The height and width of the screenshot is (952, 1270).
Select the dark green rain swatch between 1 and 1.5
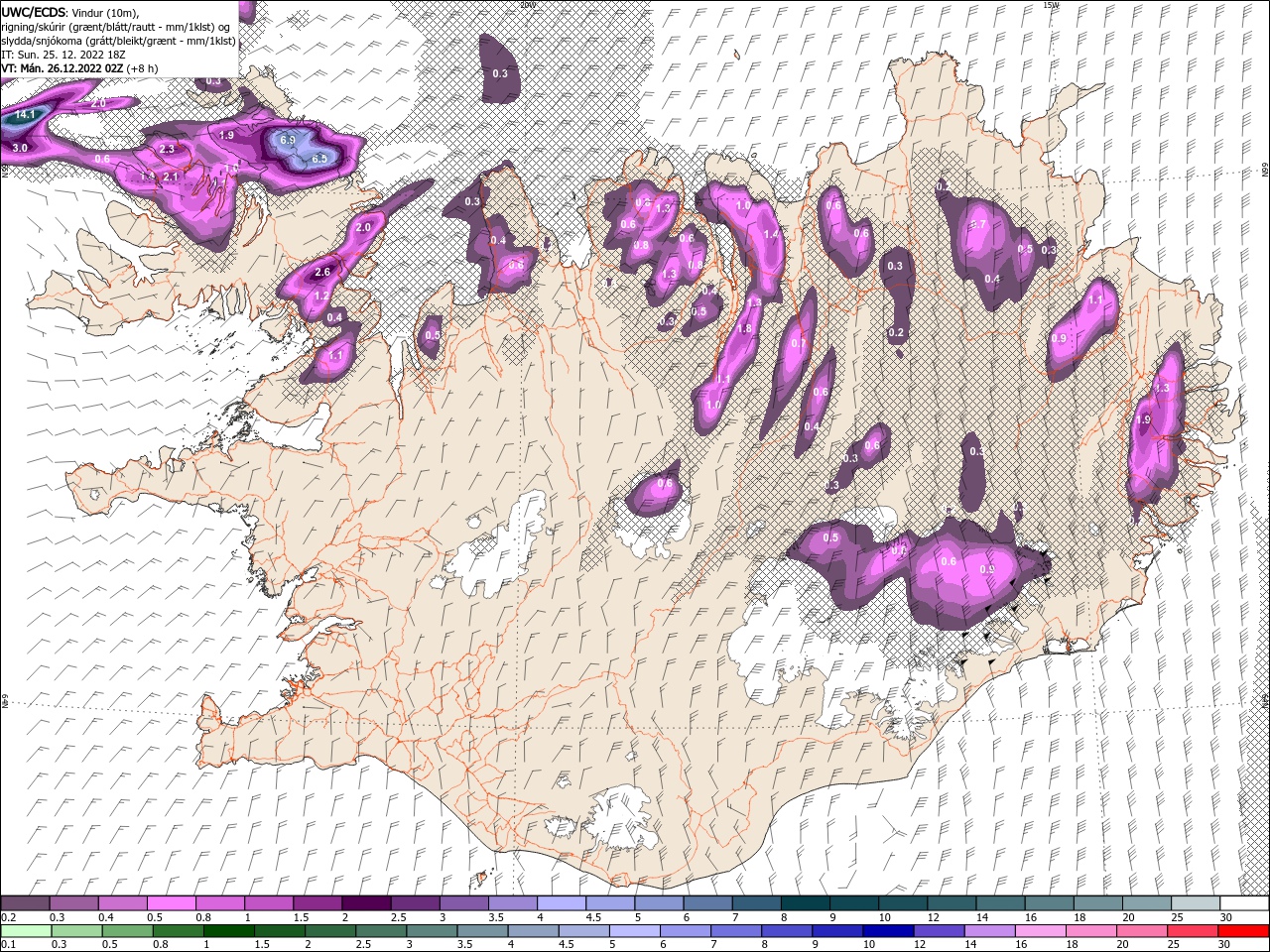[228, 931]
